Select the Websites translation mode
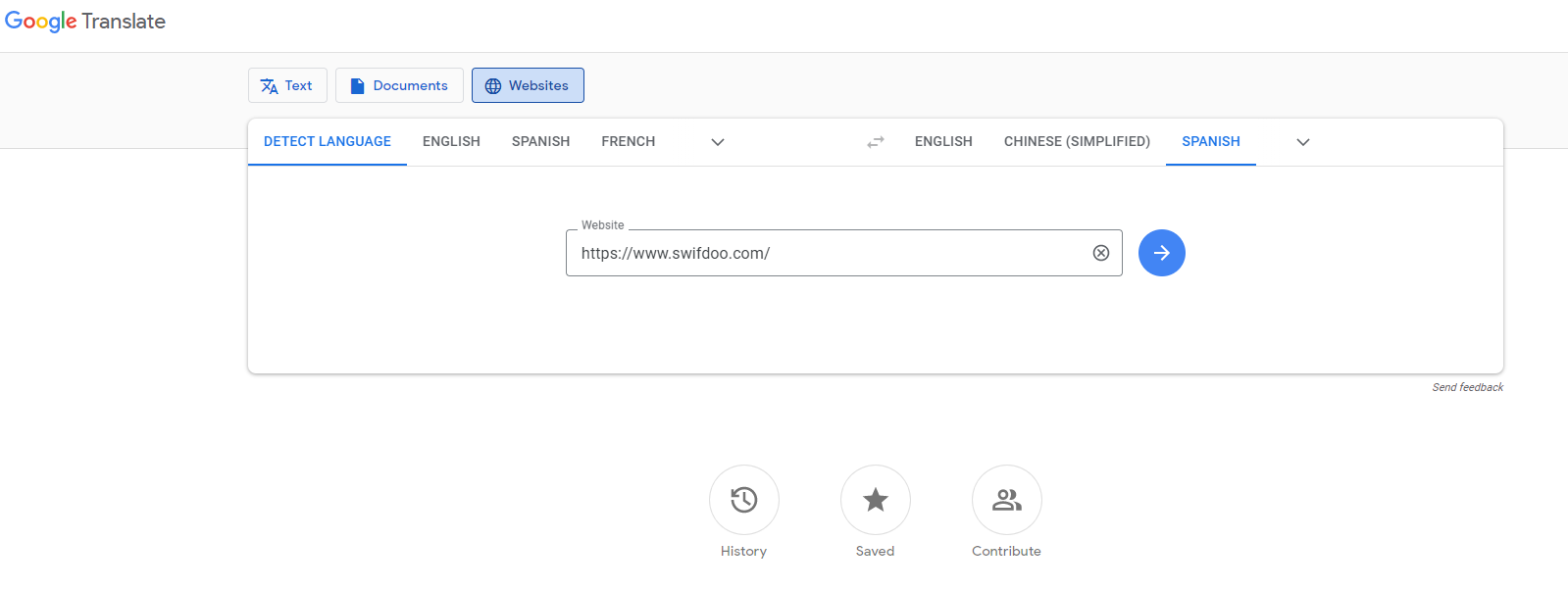Screen dimensions: 1568x590 point(528,85)
